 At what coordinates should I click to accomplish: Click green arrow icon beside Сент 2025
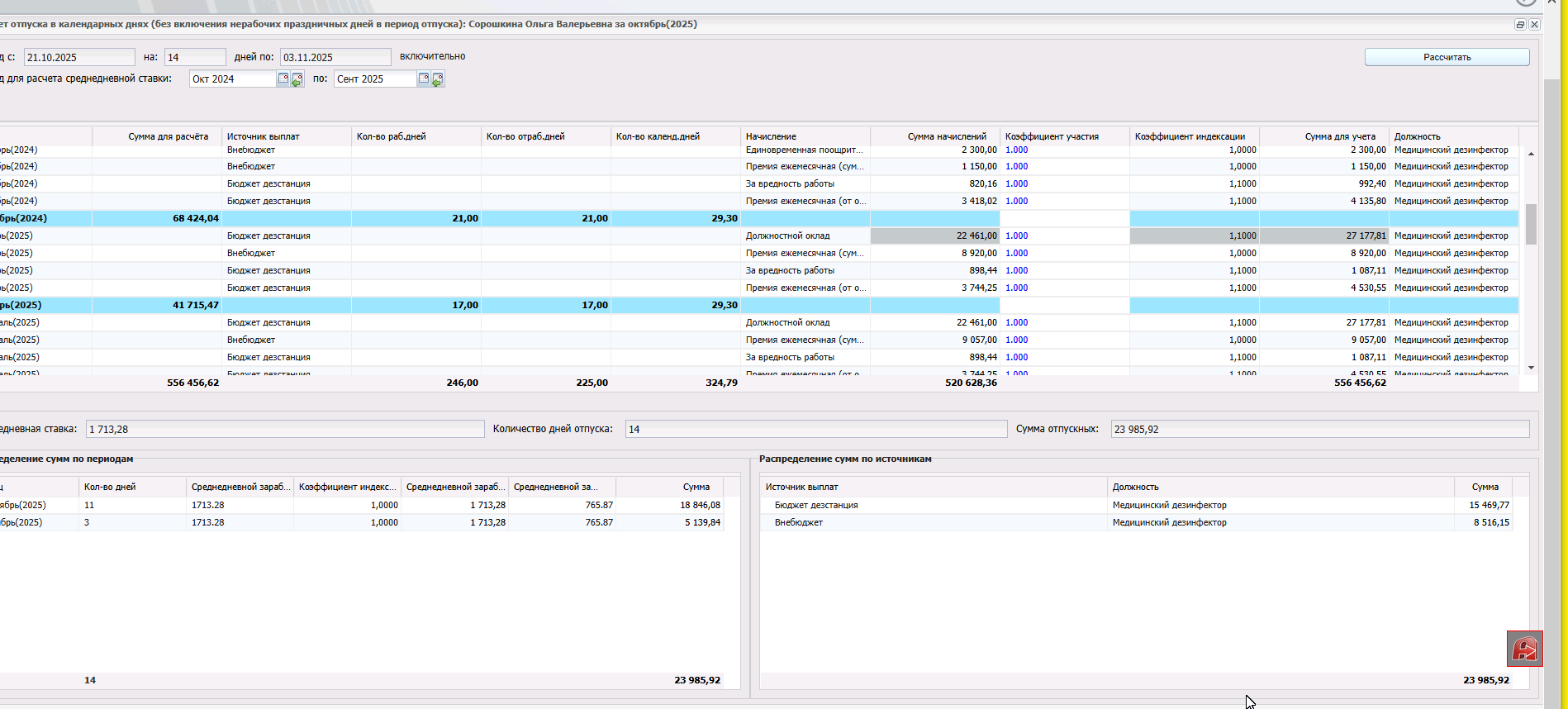tap(438, 79)
